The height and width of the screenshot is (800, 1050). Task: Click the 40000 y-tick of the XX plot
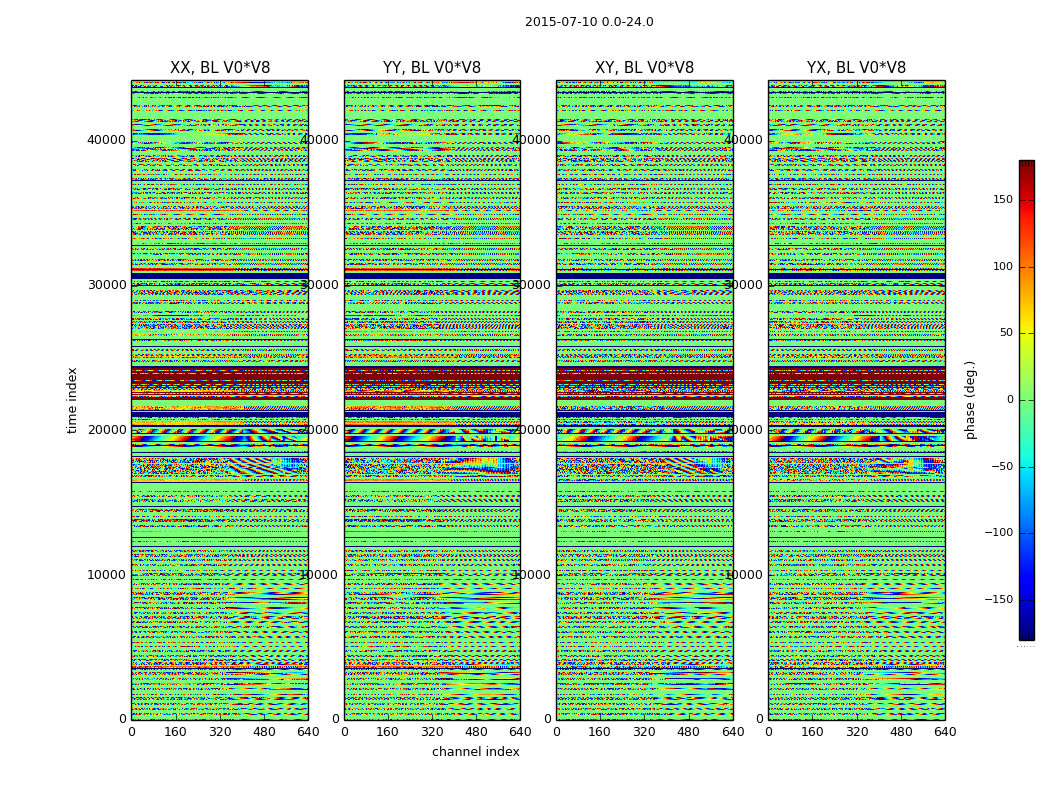click(106, 140)
